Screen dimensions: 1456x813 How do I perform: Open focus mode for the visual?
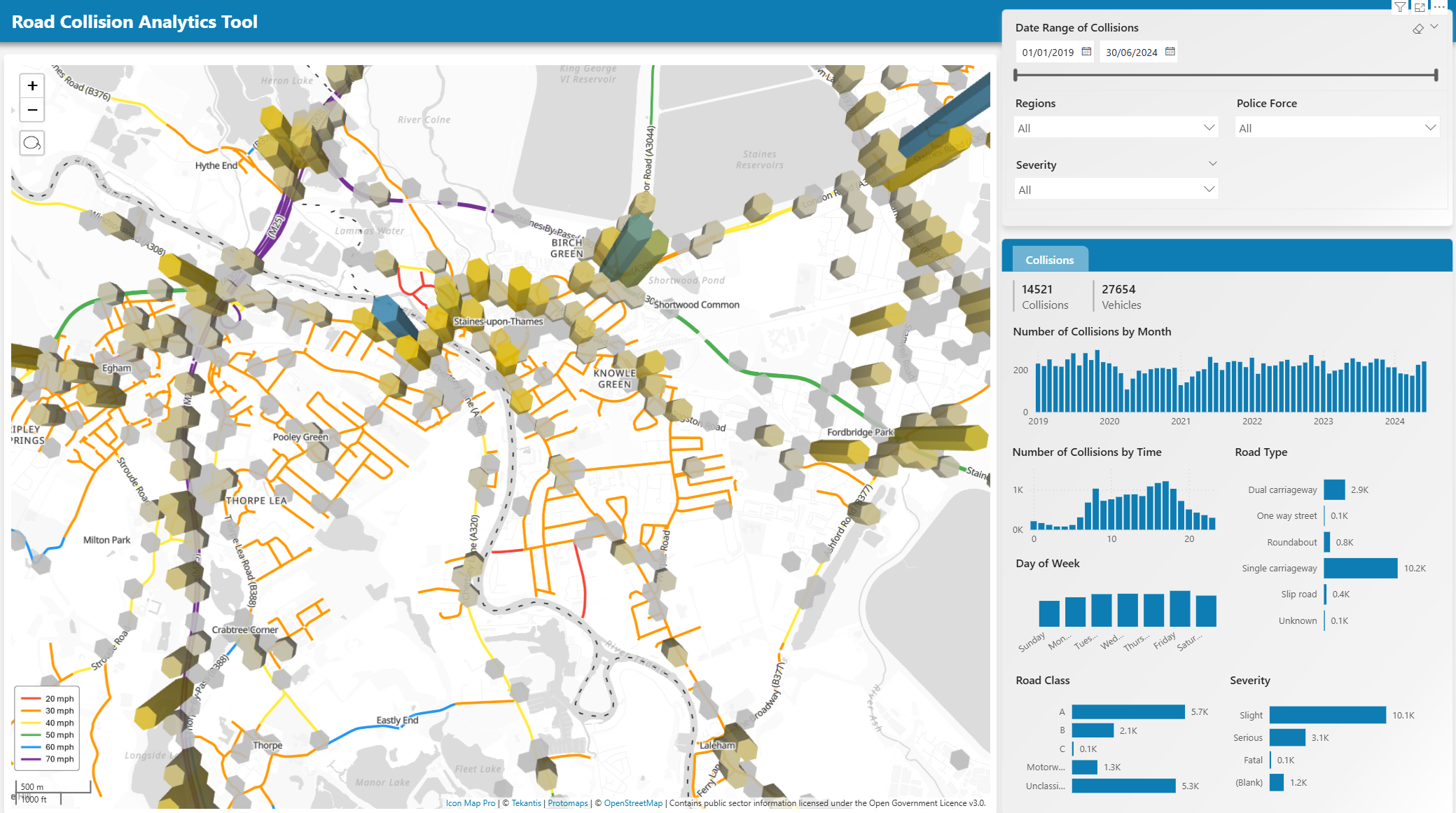1420,7
